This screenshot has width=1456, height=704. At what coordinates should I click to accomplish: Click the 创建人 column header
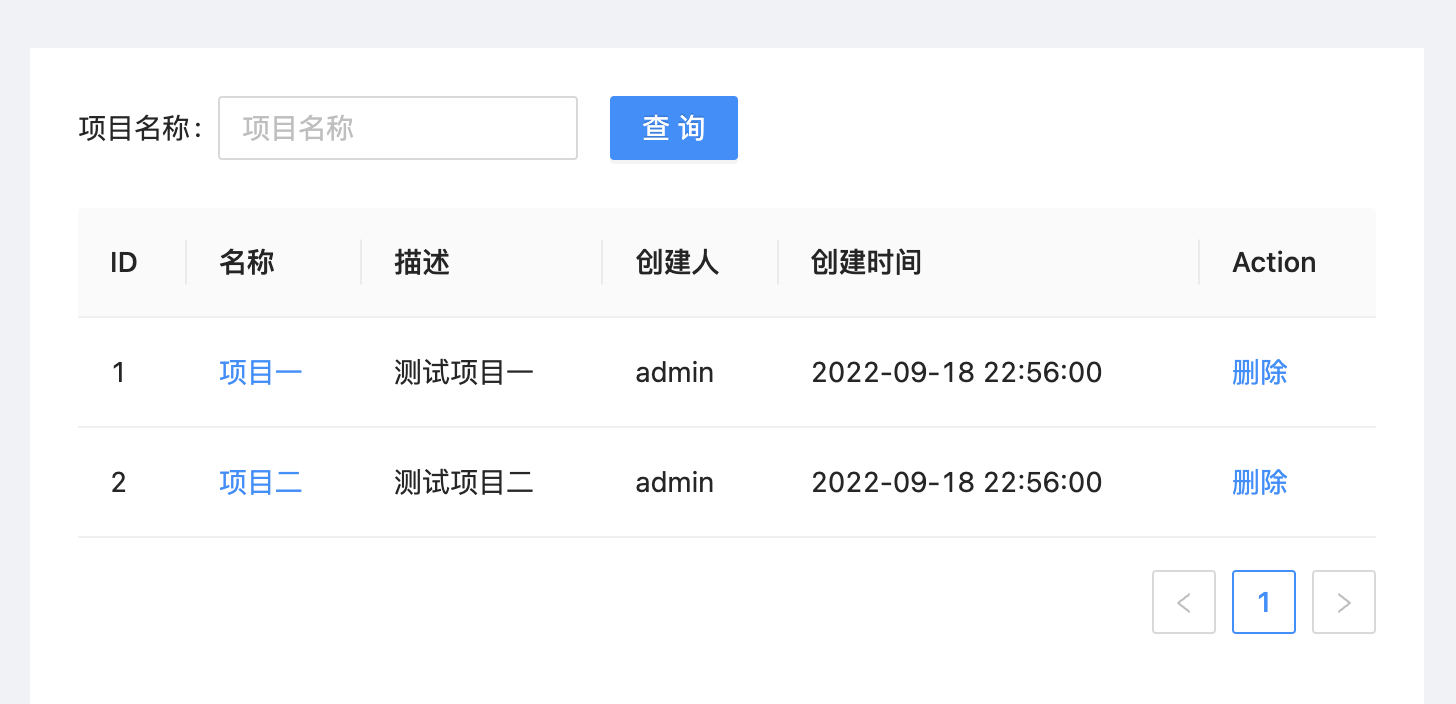(x=691, y=263)
